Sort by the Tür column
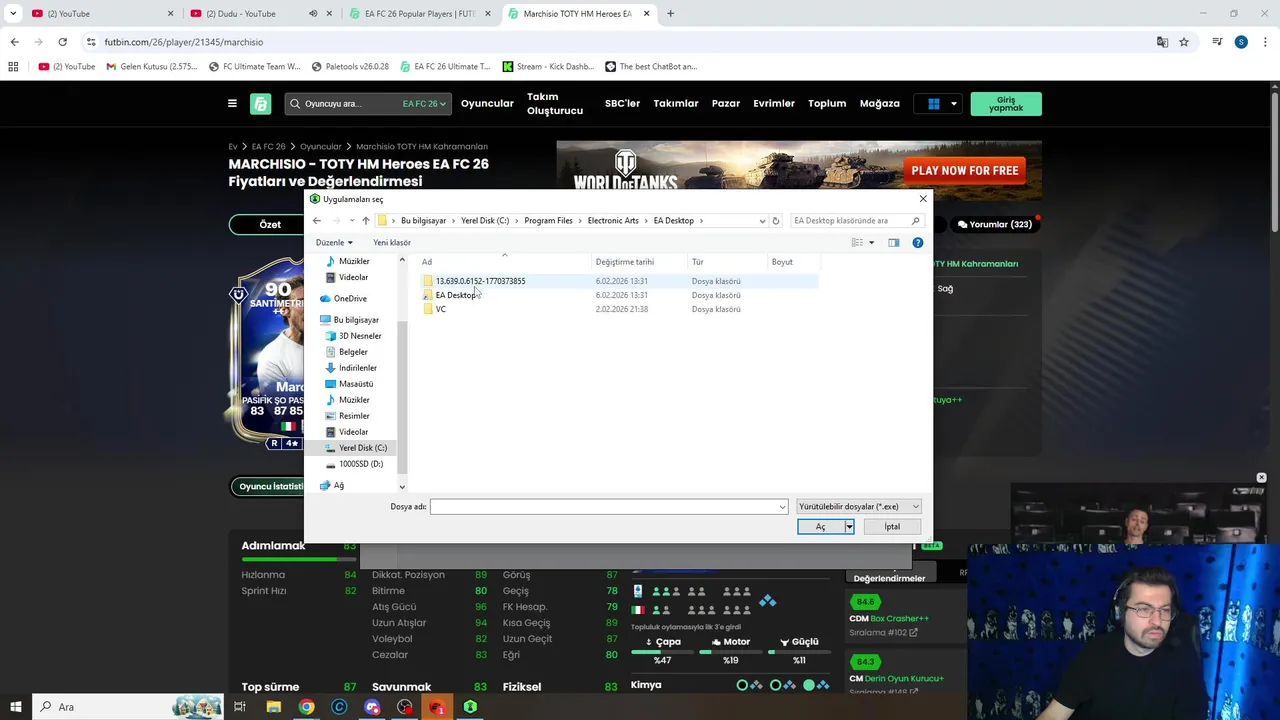 (698, 262)
